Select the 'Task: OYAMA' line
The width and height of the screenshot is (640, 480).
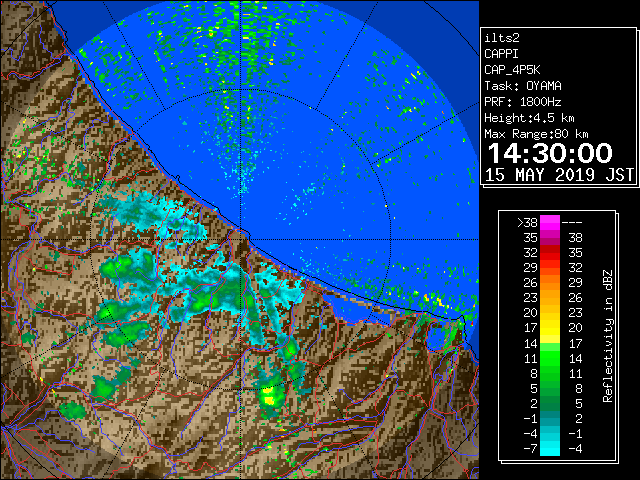pyautogui.click(x=523, y=86)
